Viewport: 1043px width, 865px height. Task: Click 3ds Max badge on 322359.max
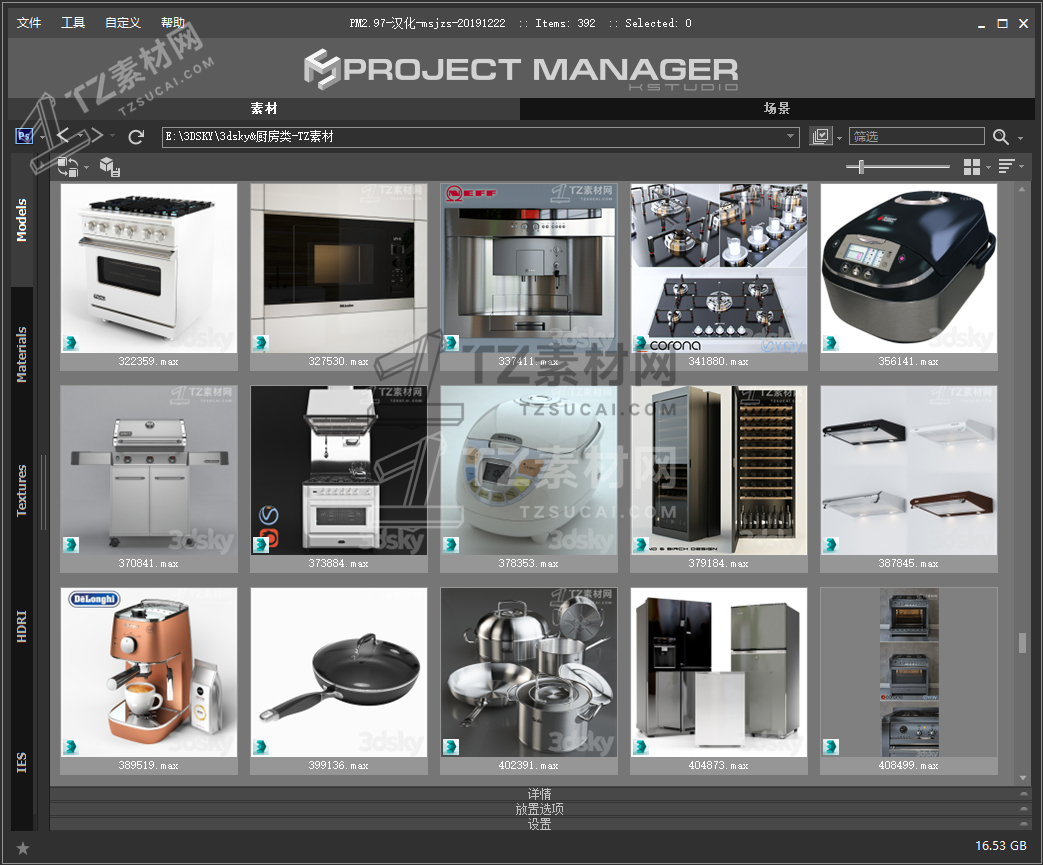pos(71,343)
